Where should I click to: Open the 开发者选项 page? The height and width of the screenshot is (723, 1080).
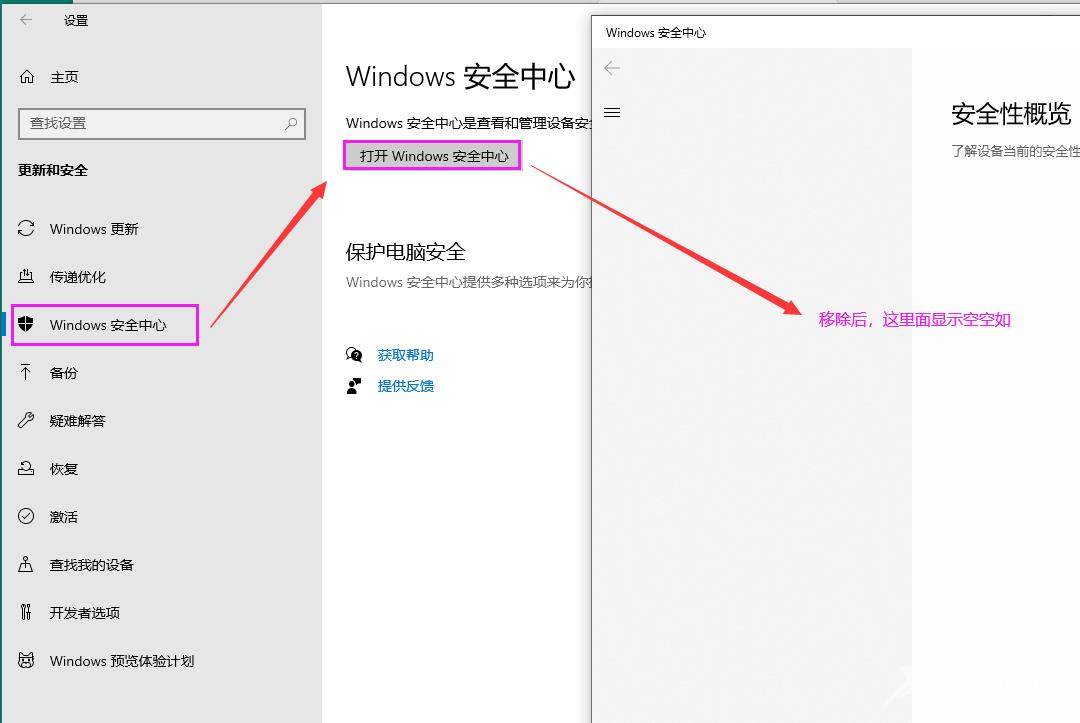pos(85,613)
